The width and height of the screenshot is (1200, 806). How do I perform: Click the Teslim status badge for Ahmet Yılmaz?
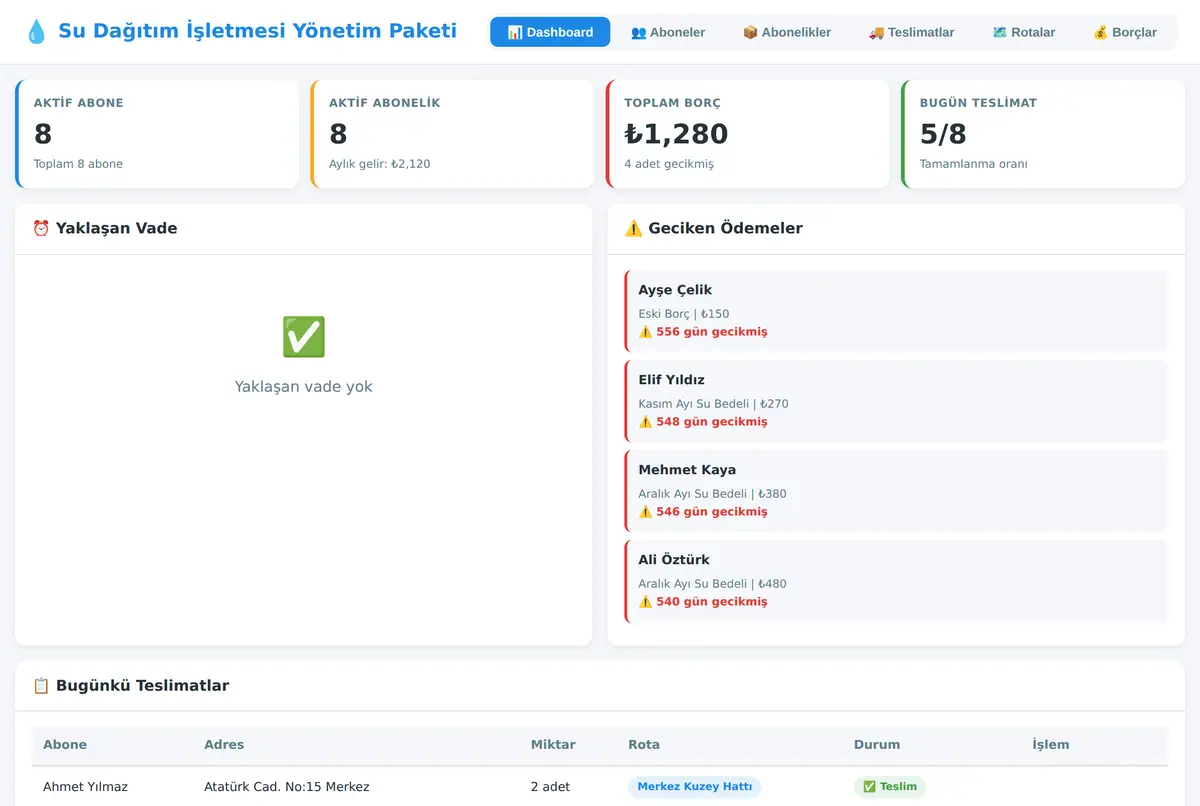click(890, 787)
